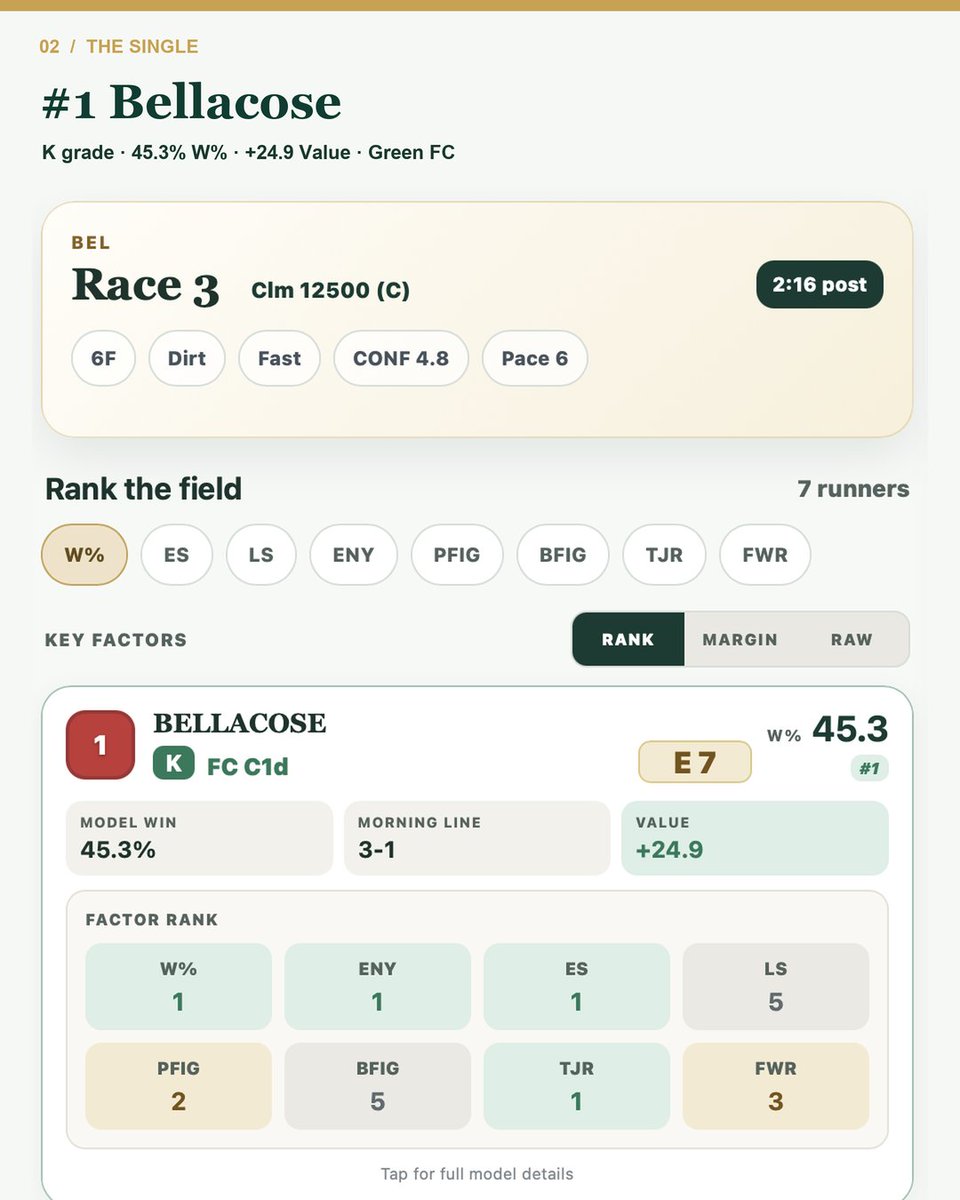Tap for full model details link

click(x=477, y=1173)
